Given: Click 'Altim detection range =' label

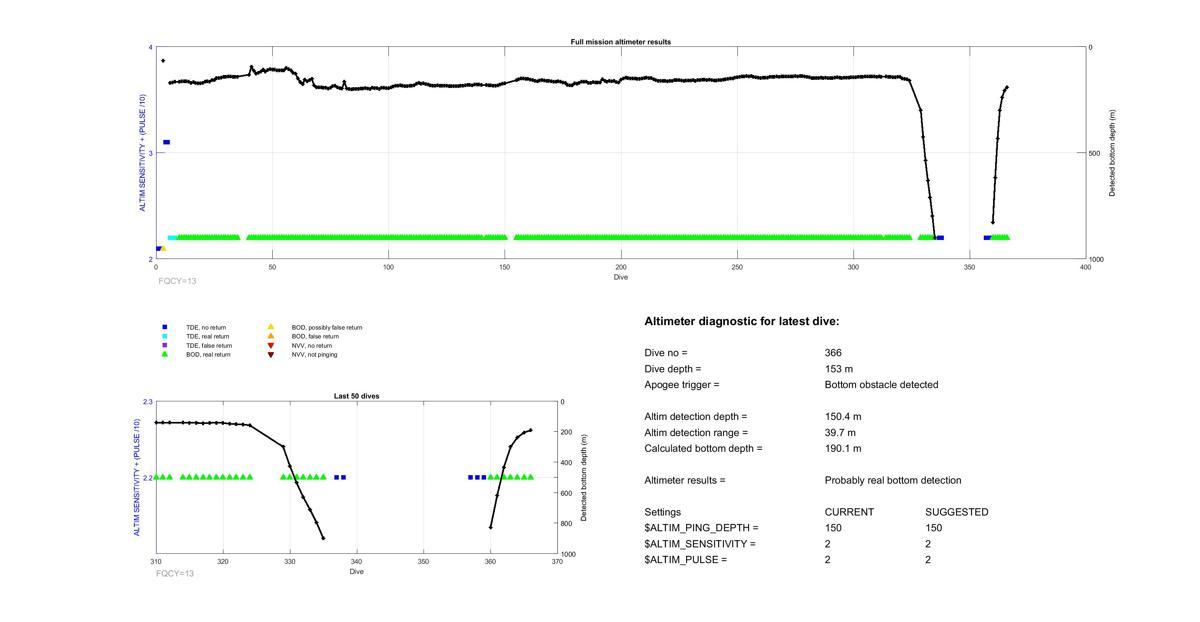Looking at the screenshot, I should (696, 432).
